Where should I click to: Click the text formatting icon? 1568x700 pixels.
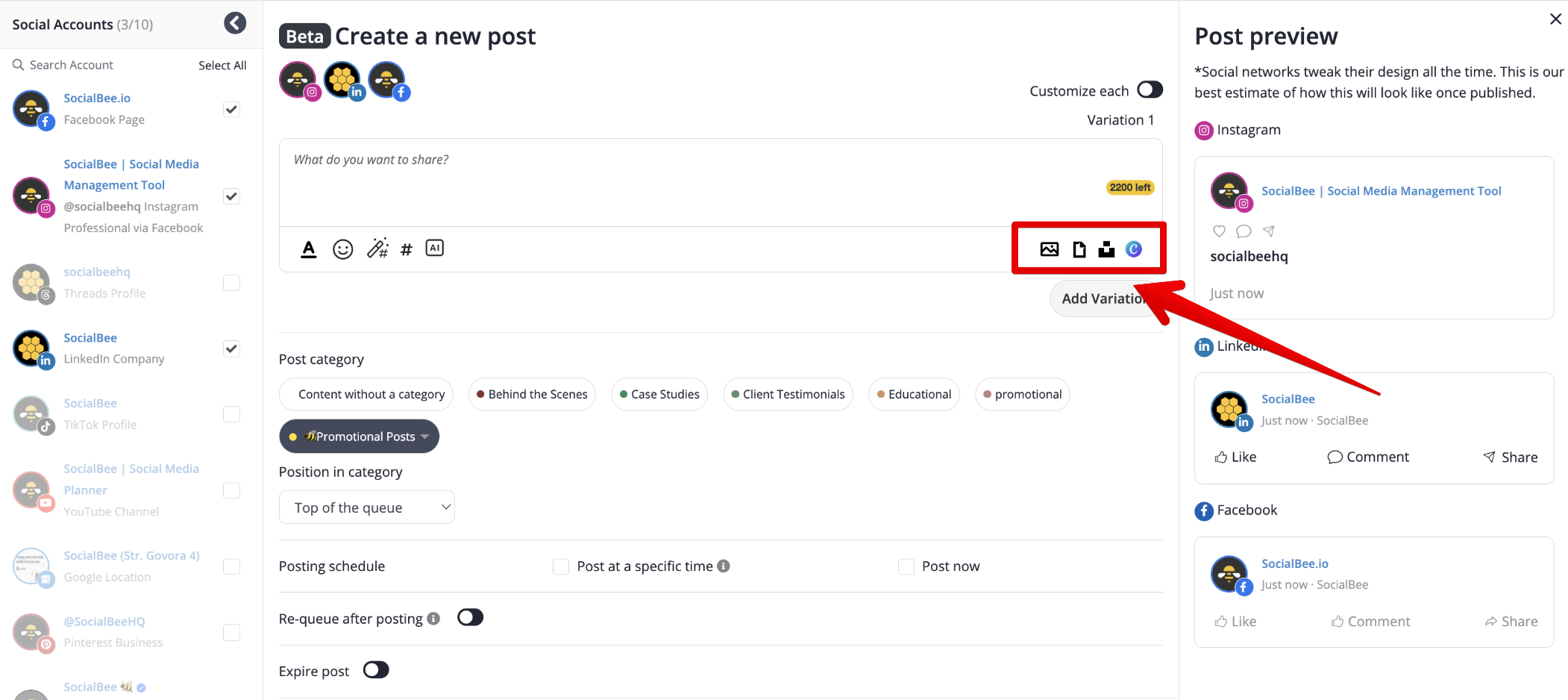[x=309, y=249]
